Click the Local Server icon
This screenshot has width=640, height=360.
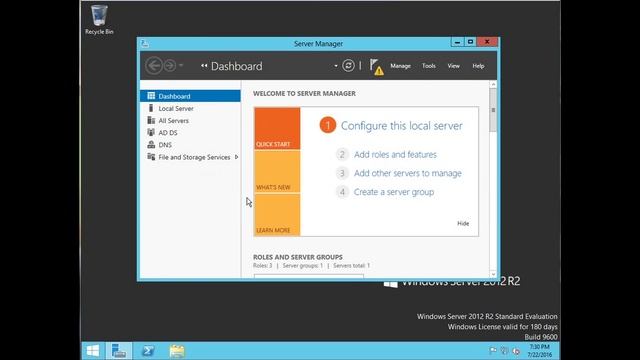click(x=151, y=108)
